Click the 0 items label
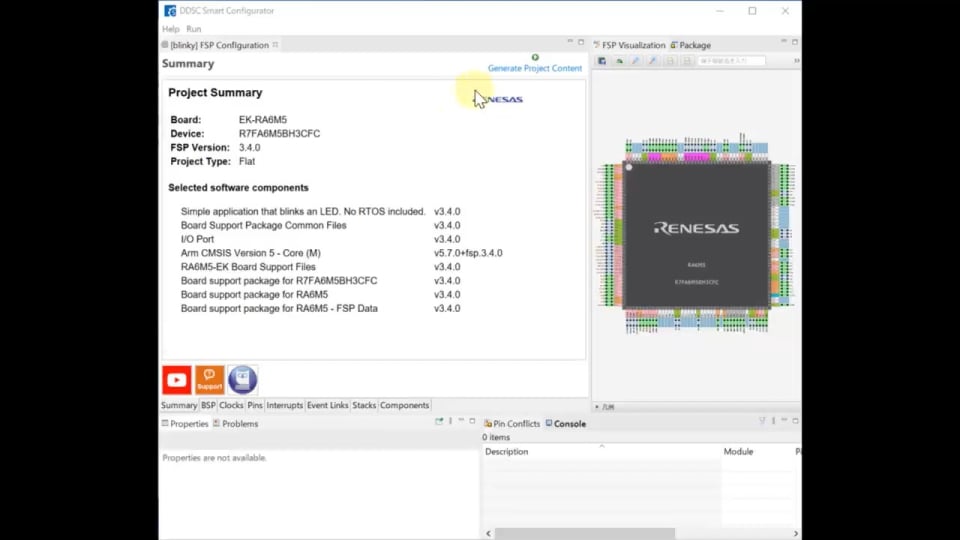 click(495, 437)
